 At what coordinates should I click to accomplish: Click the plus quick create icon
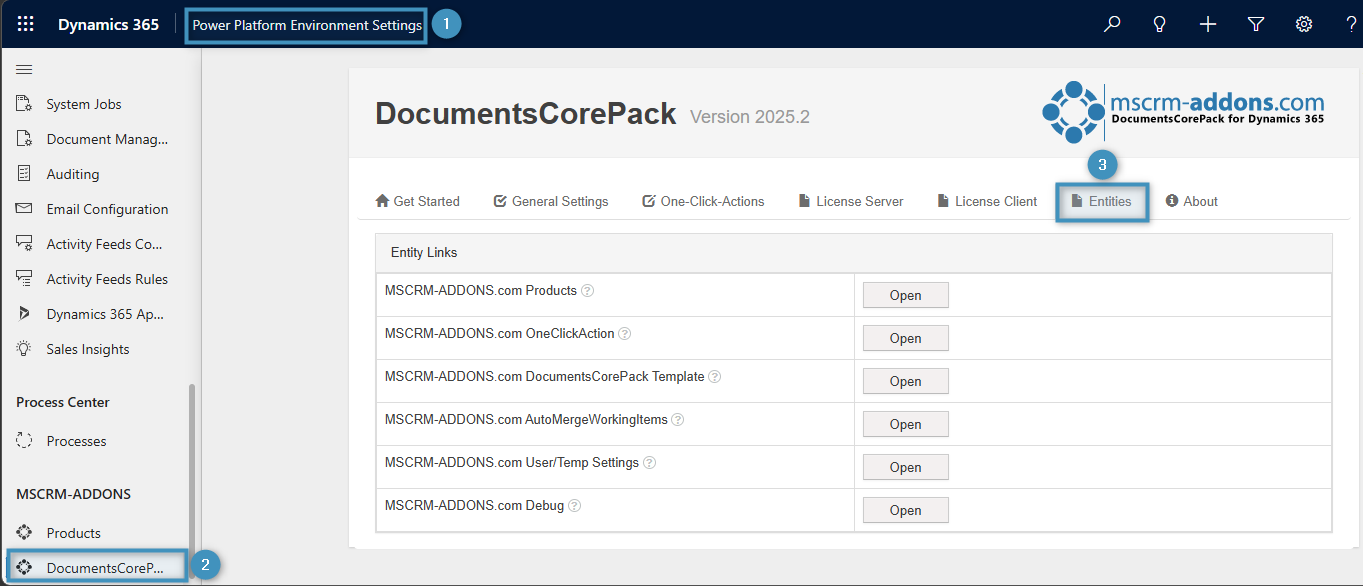[x=1208, y=24]
